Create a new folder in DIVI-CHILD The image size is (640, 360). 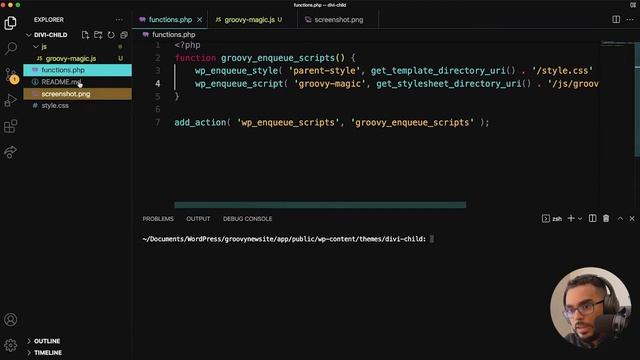tap(98, 35)
